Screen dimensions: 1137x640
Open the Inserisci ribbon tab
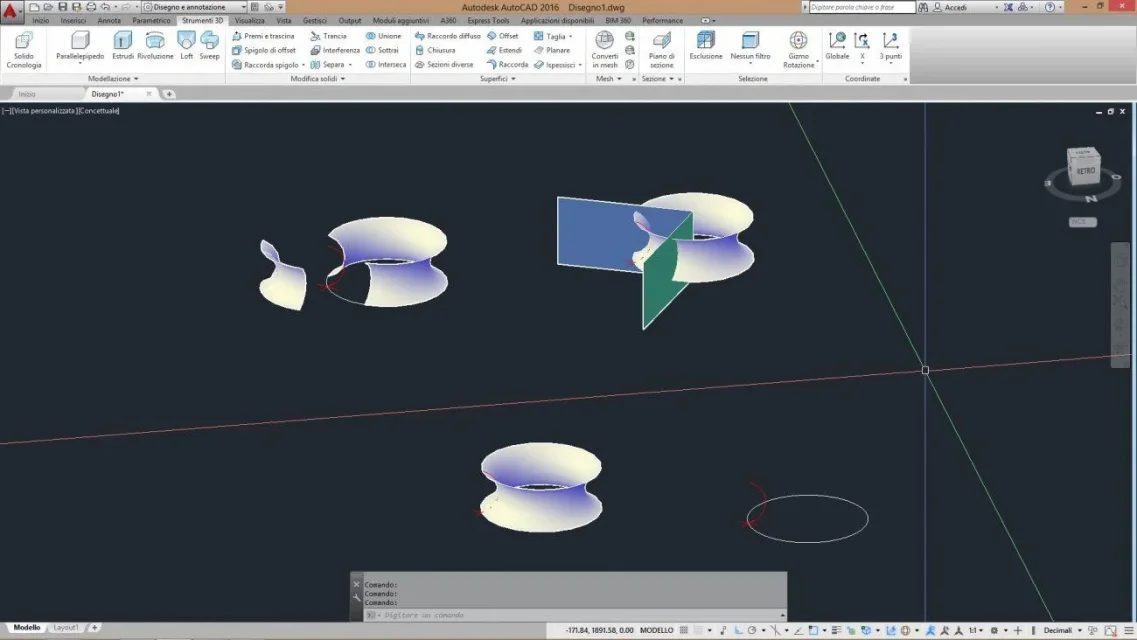[73, 20]
